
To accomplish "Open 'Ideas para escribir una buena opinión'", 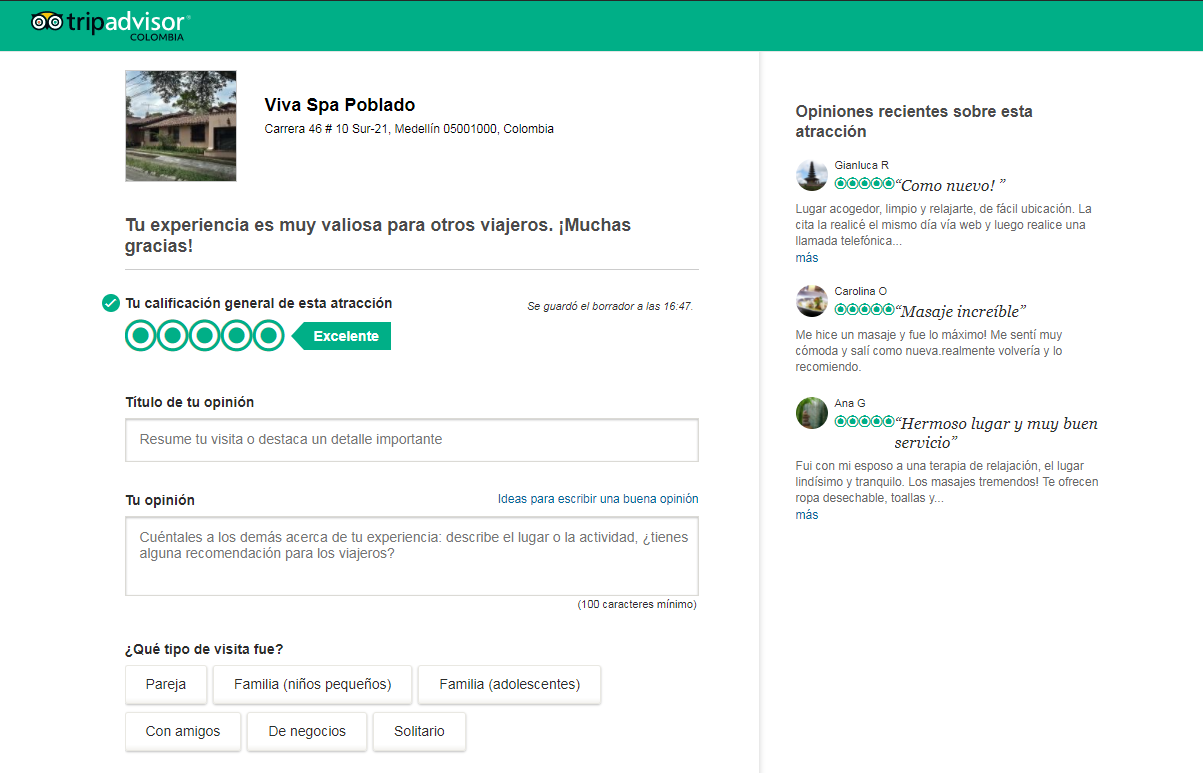I will pyautogui.click(x=597, y=499).
